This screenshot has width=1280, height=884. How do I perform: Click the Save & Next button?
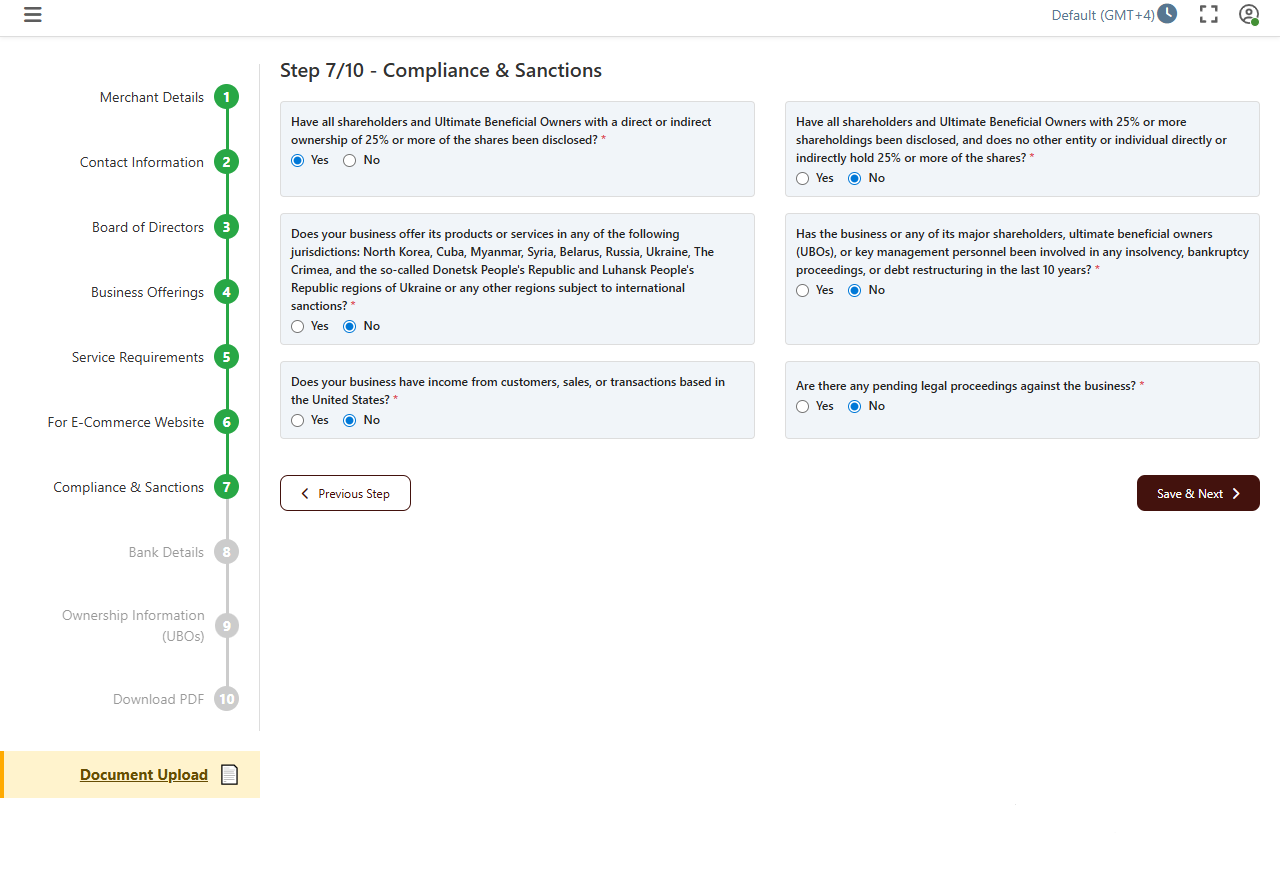pyautogui.click(x=1198, y=493)
